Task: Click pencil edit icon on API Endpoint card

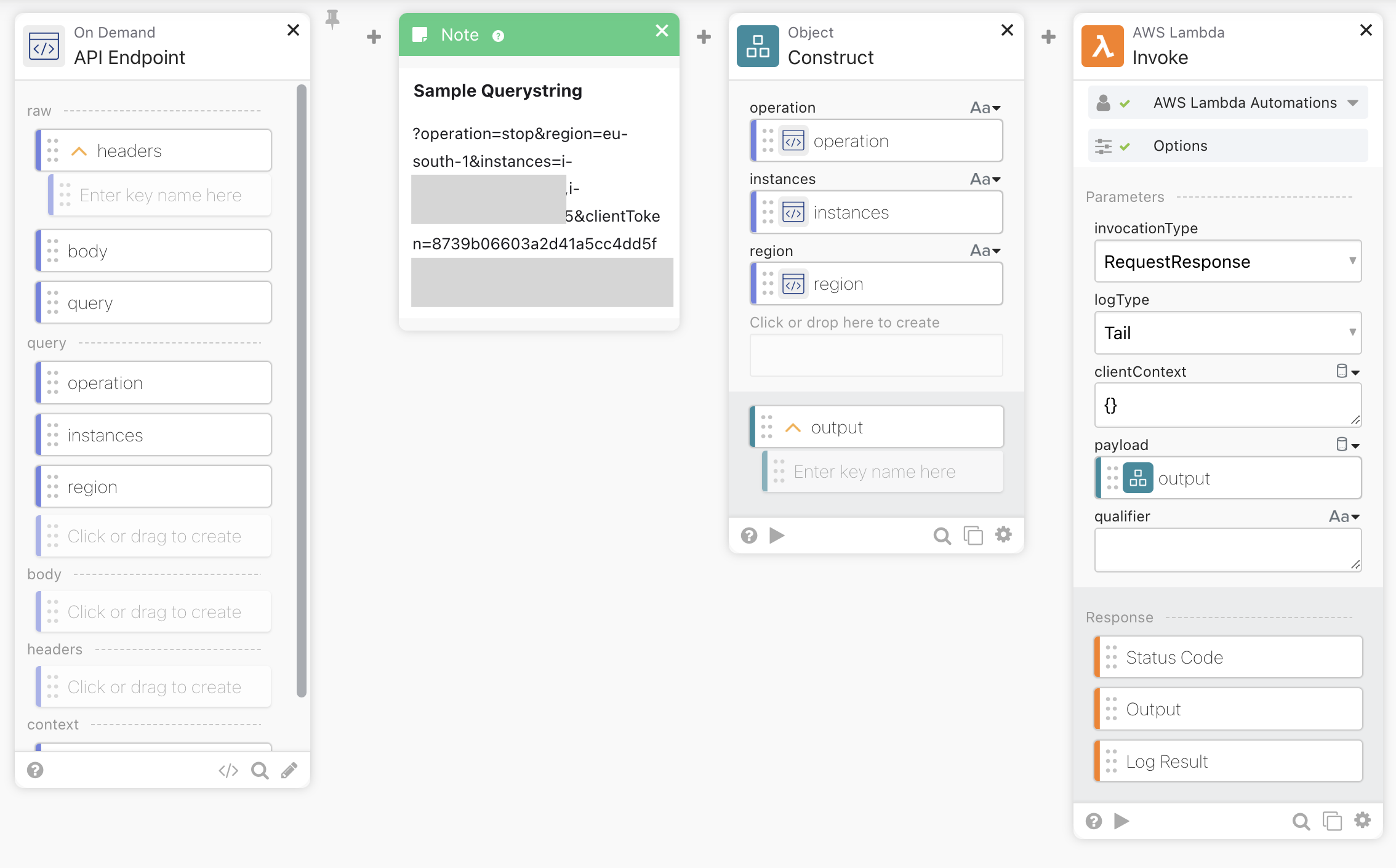Action: 289,771
